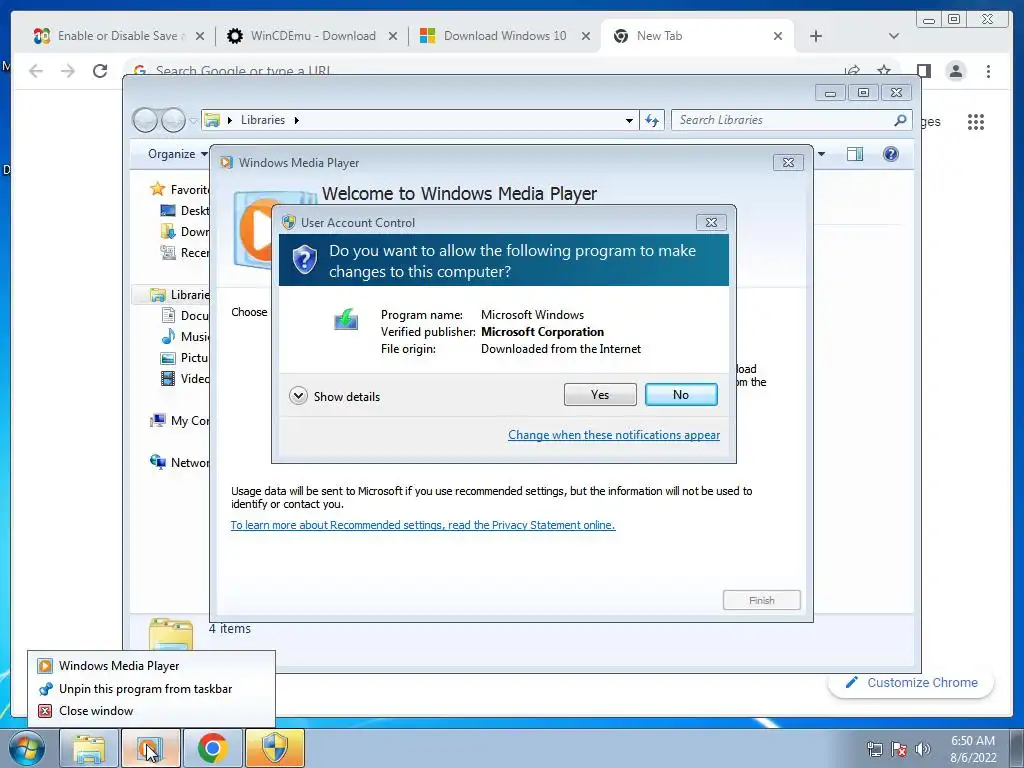
Task: Open Google apps grid icon
Action: click(x=976, y=121)
